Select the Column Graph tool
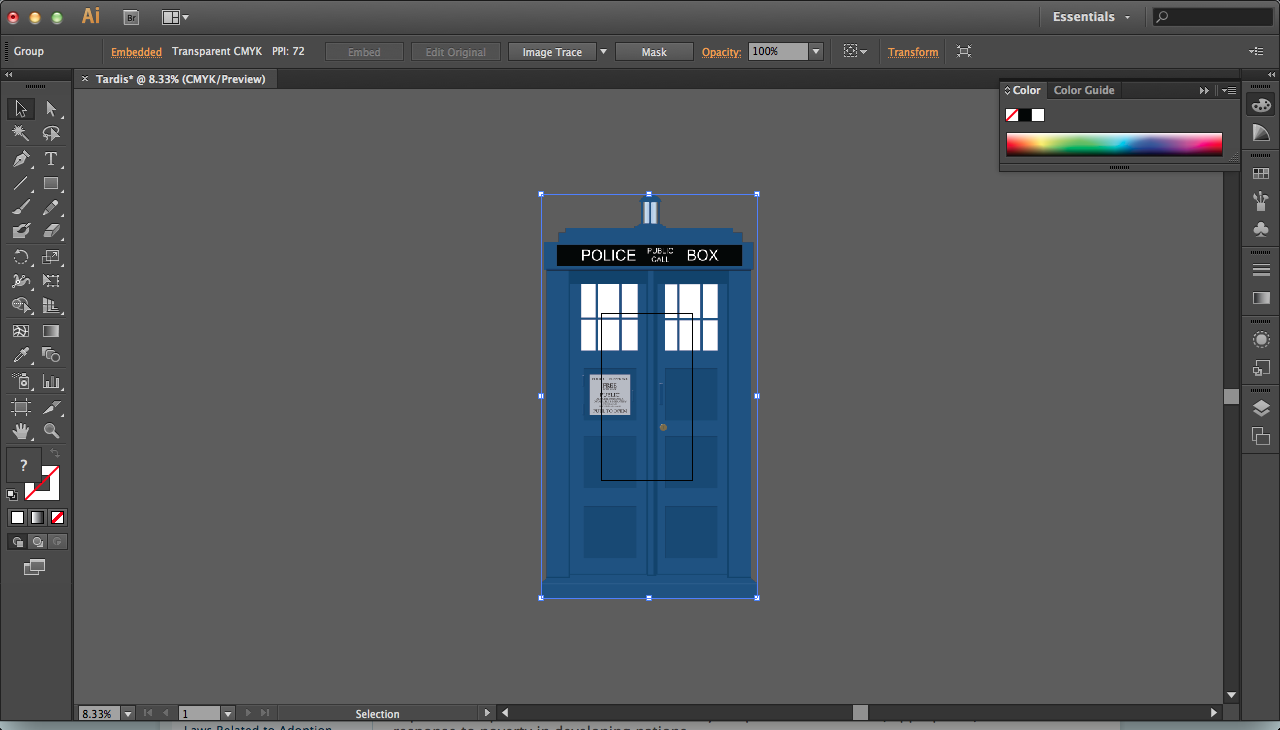 (51, 381)
